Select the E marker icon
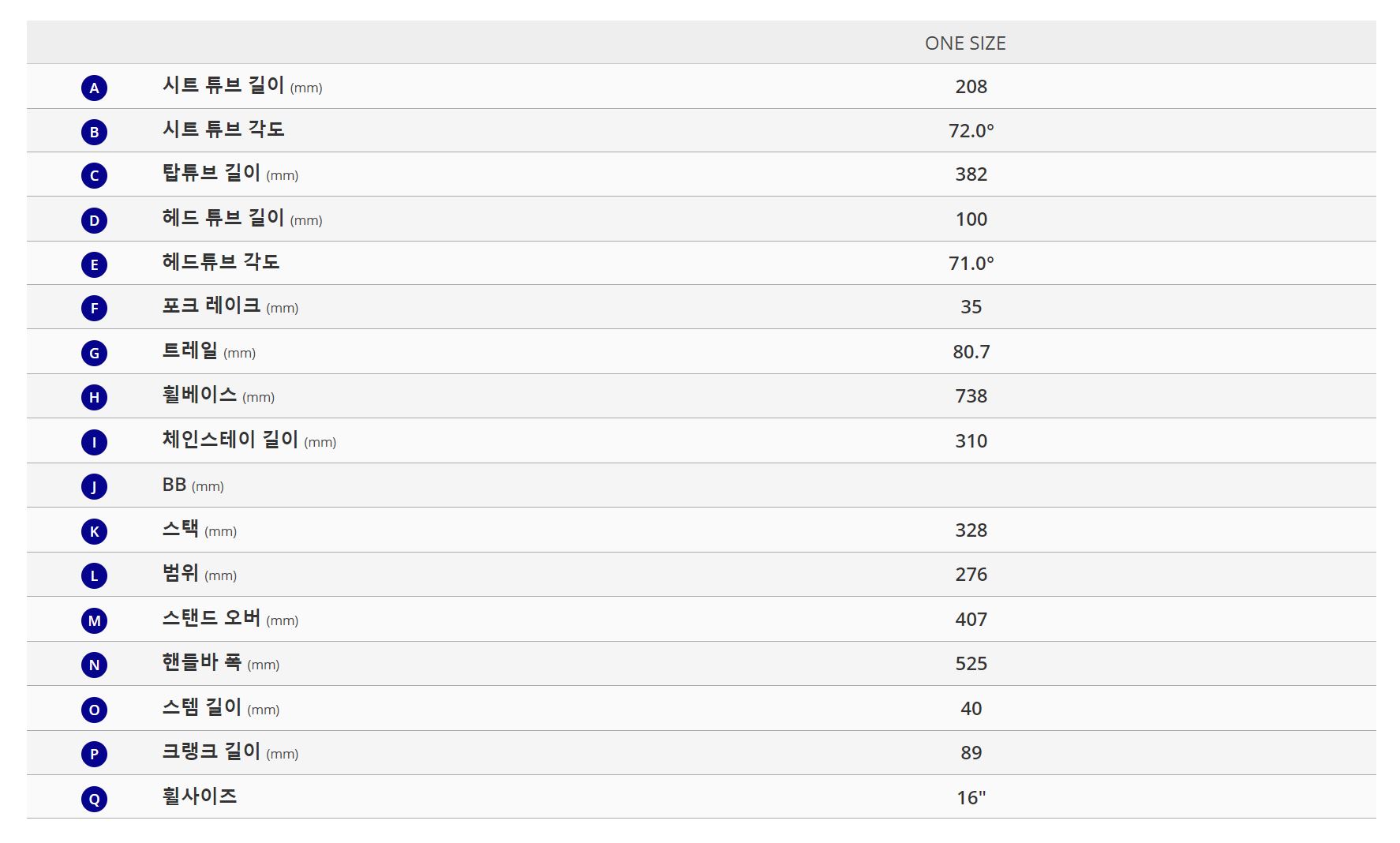This screenshot has width=1400, height=843. (94, 264)
